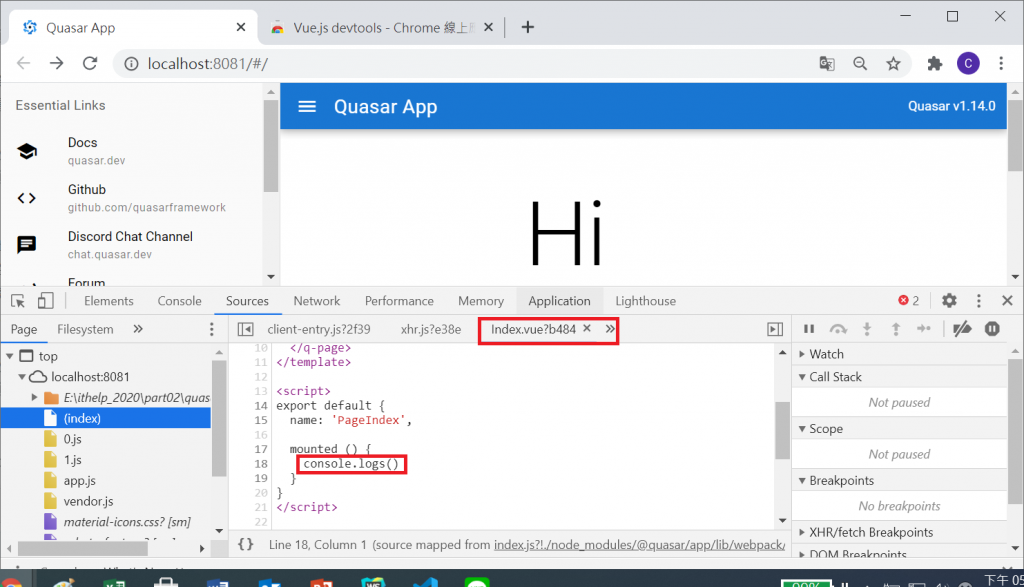Switch to the Elements tab

(x=108, y=301)
